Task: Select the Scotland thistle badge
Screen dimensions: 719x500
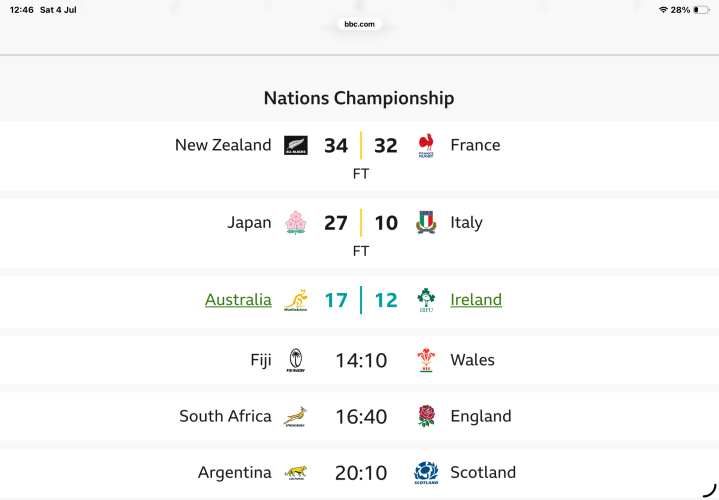Action: click(x=426, y=473)
